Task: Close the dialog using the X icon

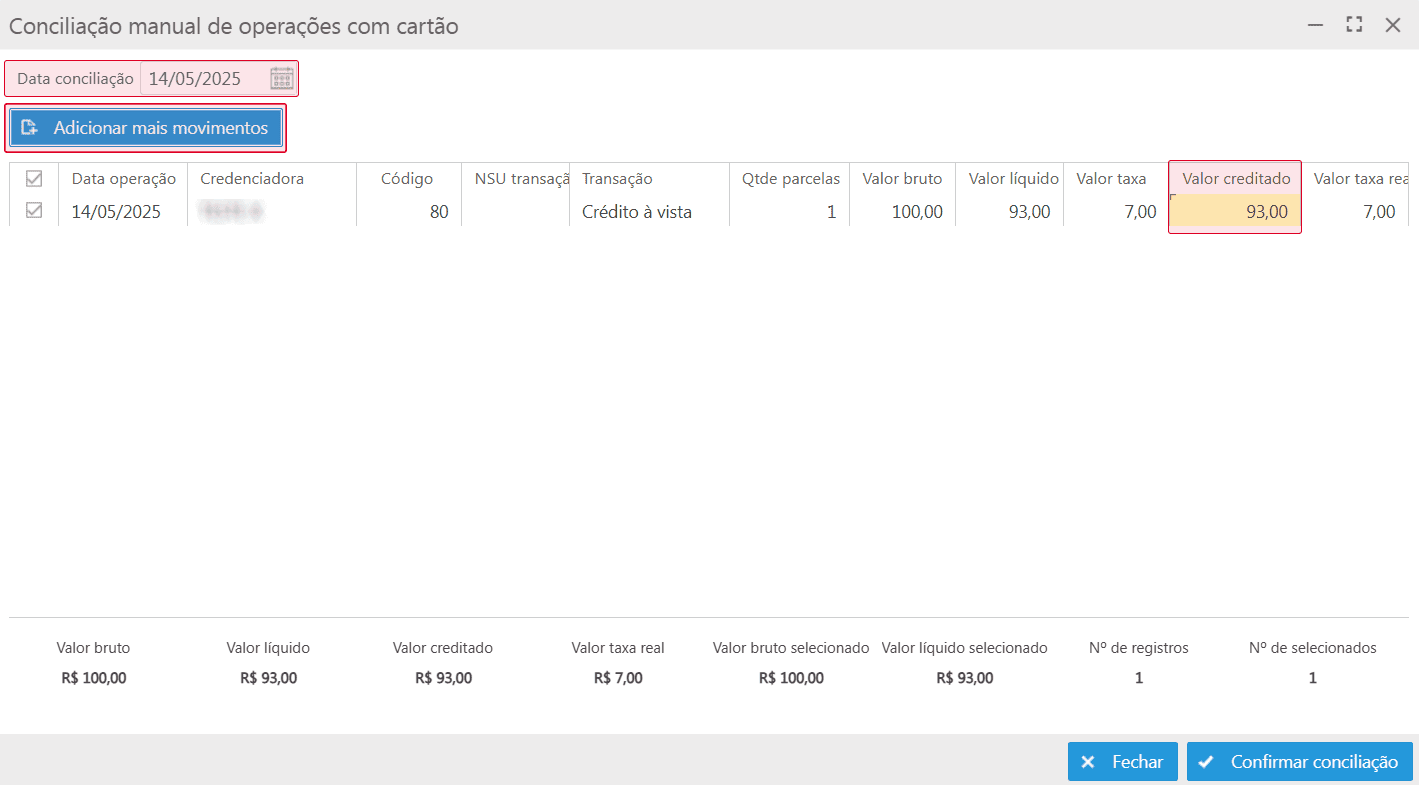Action: point(1392,25)
